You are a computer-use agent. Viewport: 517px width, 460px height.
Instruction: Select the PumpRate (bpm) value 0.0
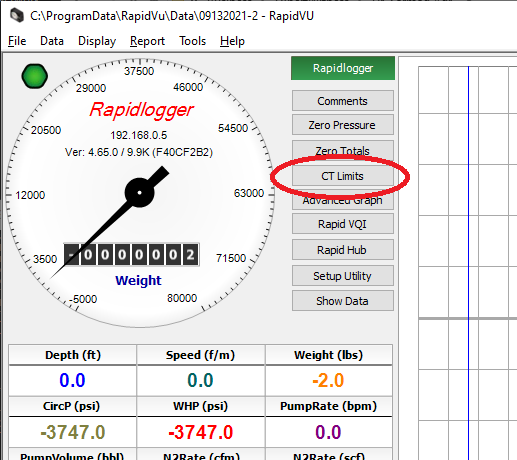328,432
